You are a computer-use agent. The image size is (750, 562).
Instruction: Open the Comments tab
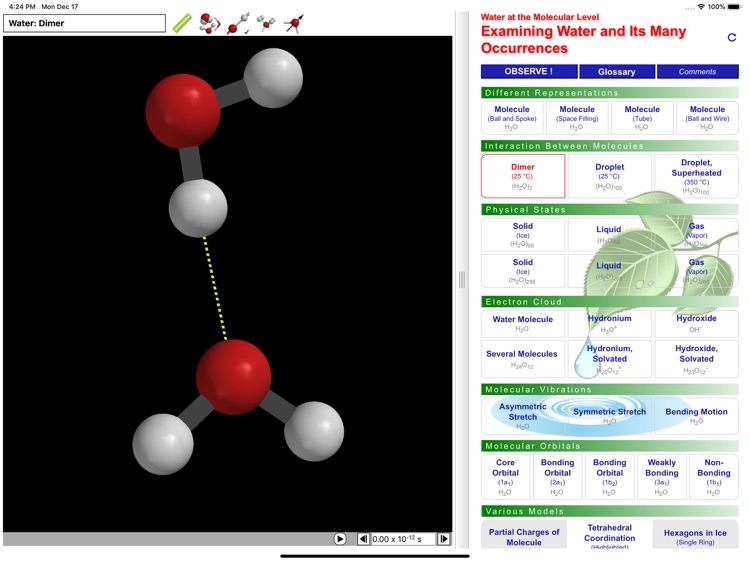(697, 71)
